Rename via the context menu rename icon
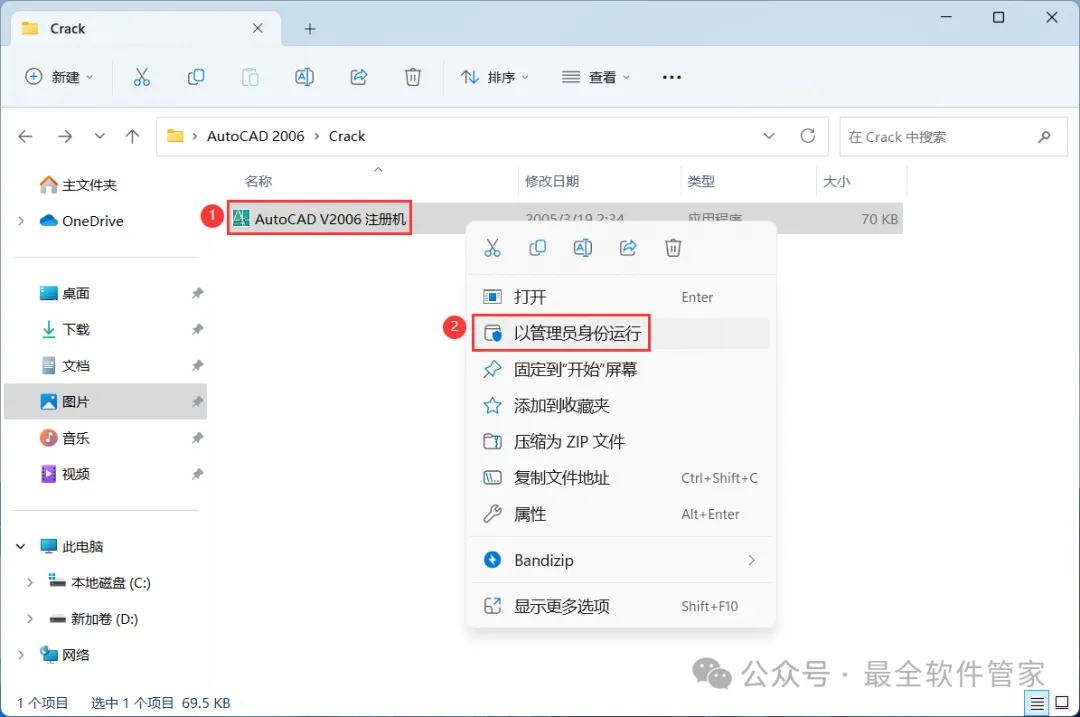This screenshot has height=717, width=1080. [583, 248]
